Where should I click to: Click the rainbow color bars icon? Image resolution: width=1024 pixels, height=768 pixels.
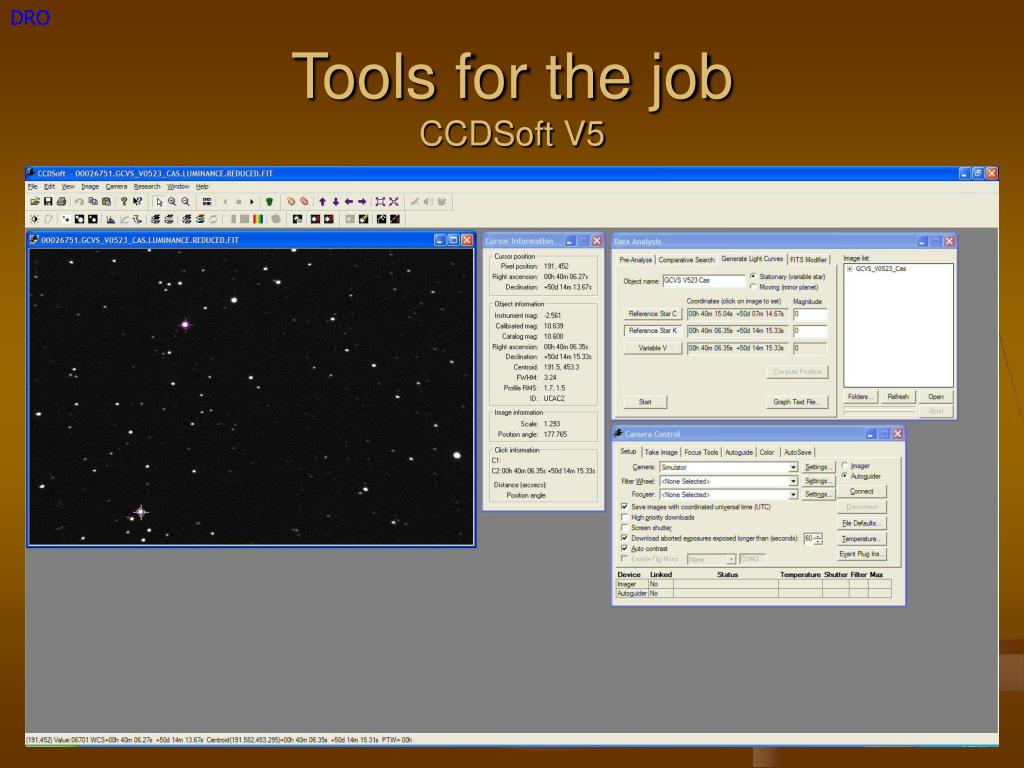click(x=258, y=219)
